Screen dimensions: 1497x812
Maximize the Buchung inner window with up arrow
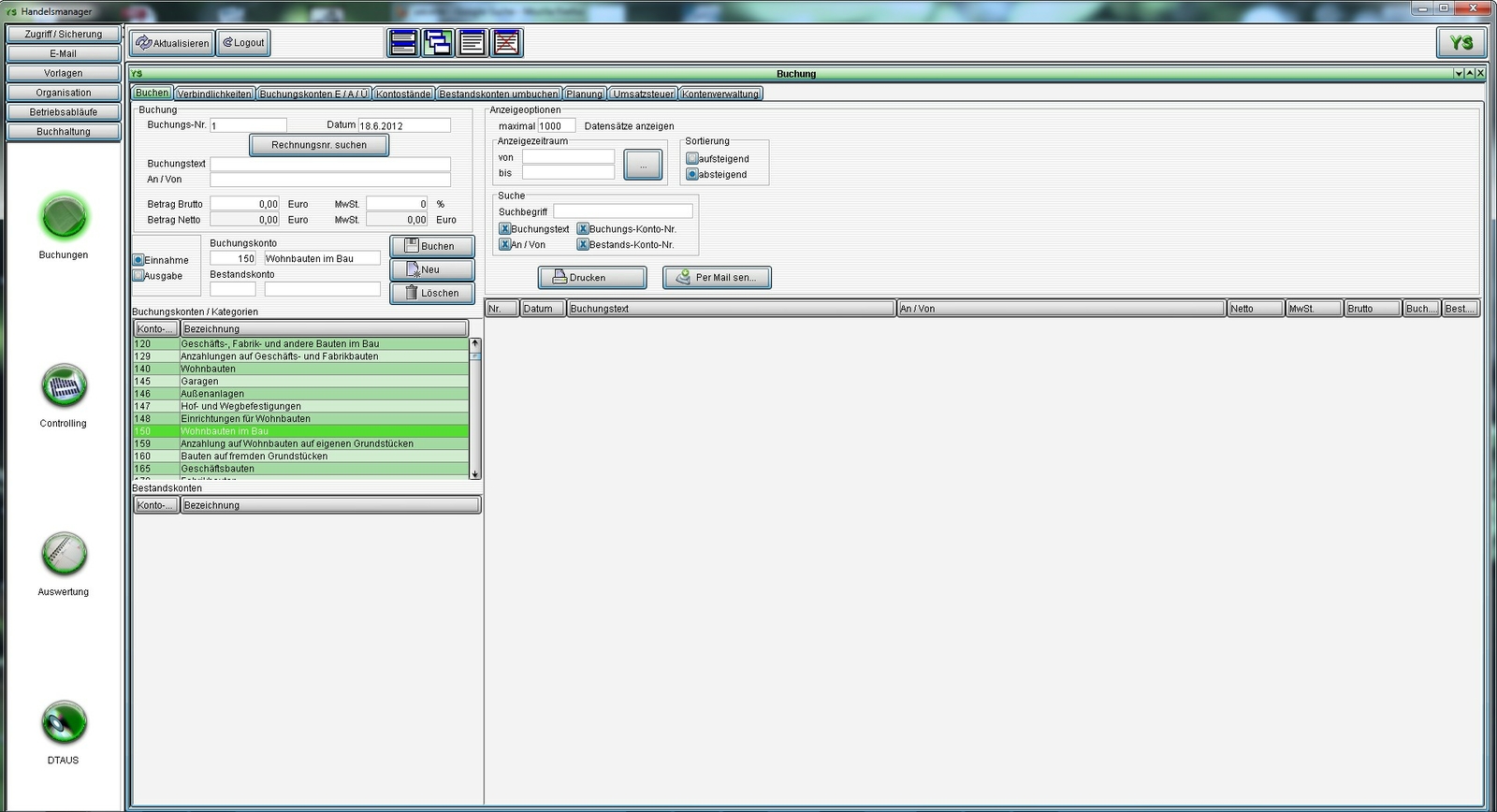[1470, 73]
